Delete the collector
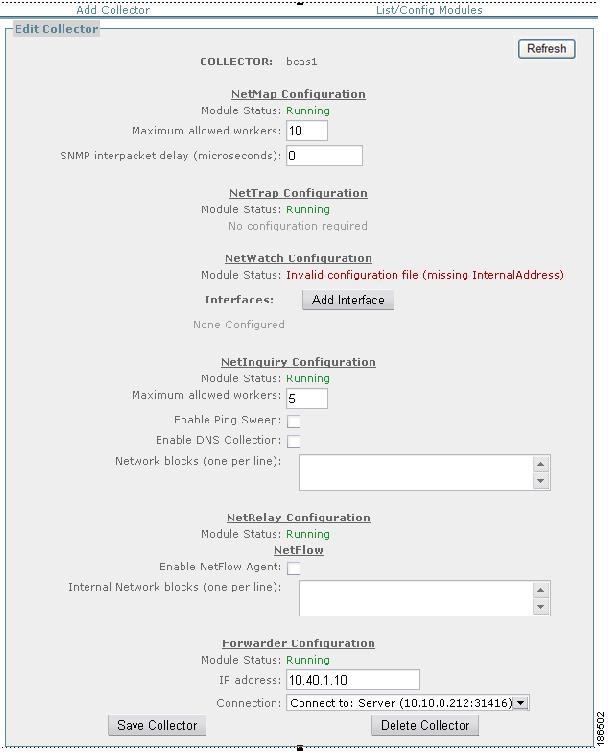This screenshot has width=610, height=753. coord(425,725)
